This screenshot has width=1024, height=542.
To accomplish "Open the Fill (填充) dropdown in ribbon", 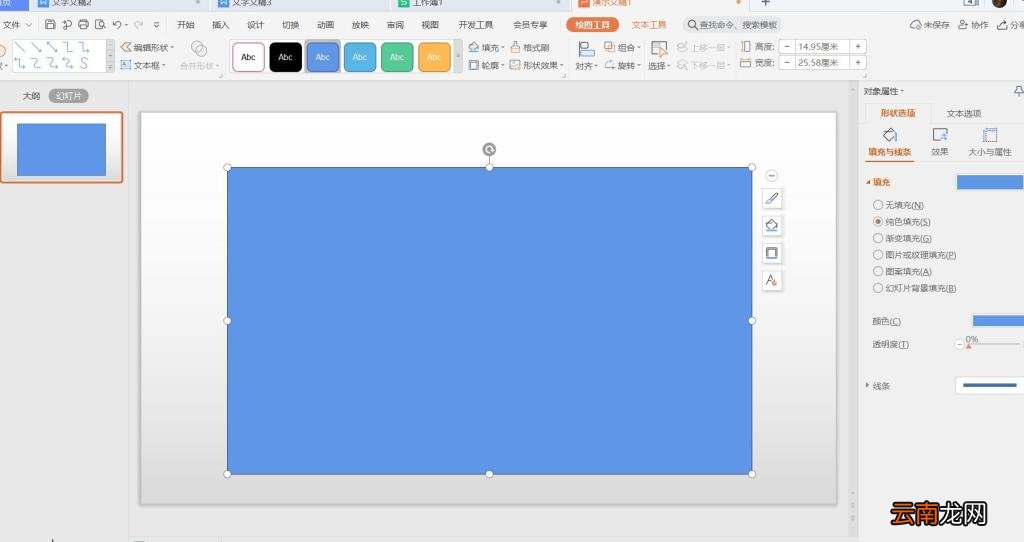I will tap(487, 47).
